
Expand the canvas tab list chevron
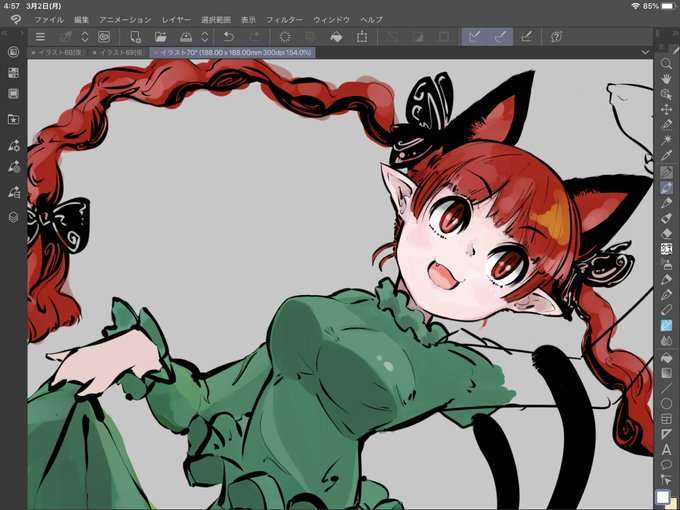coord(645,52)
